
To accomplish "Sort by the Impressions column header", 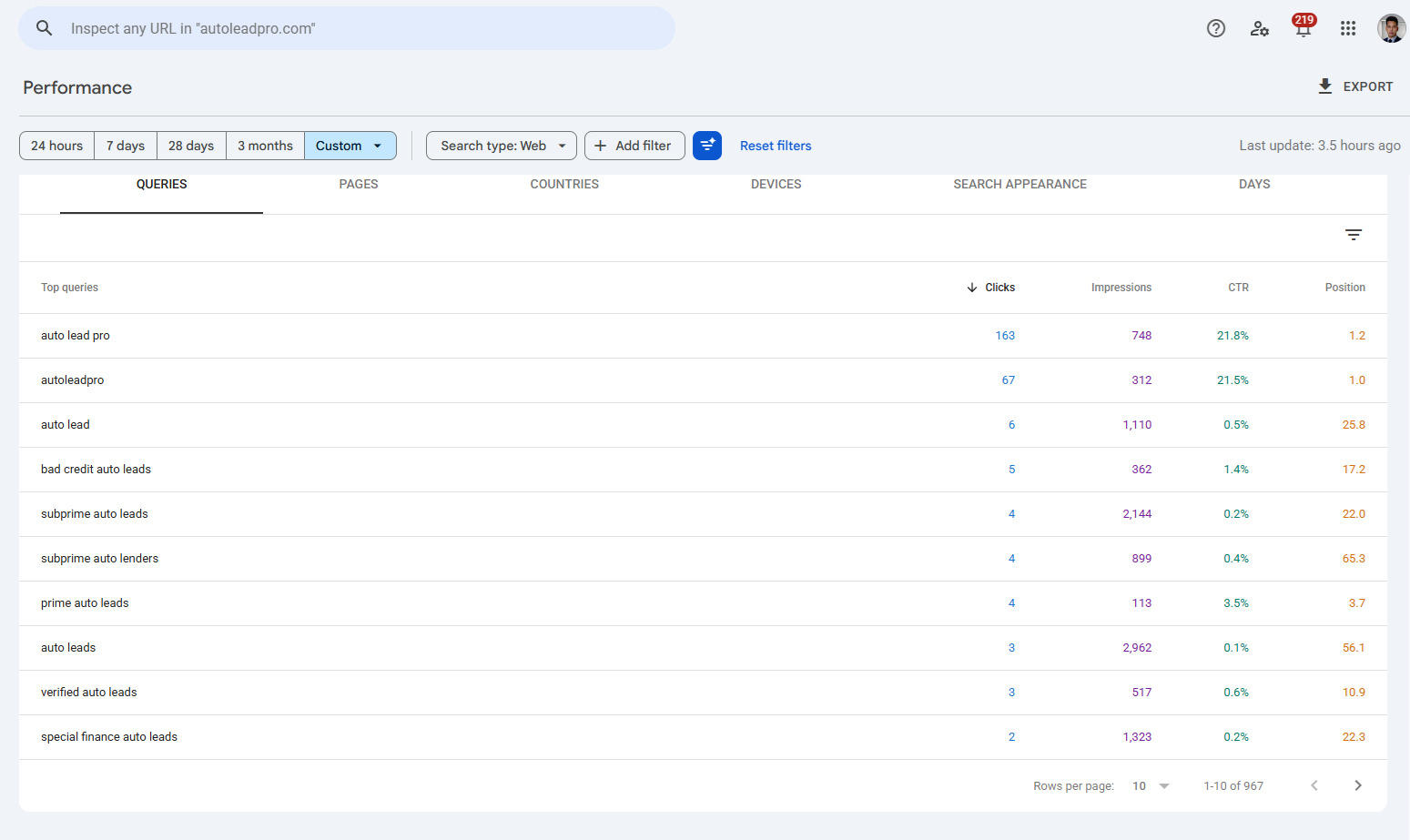I will click(x=1121, y=288).
